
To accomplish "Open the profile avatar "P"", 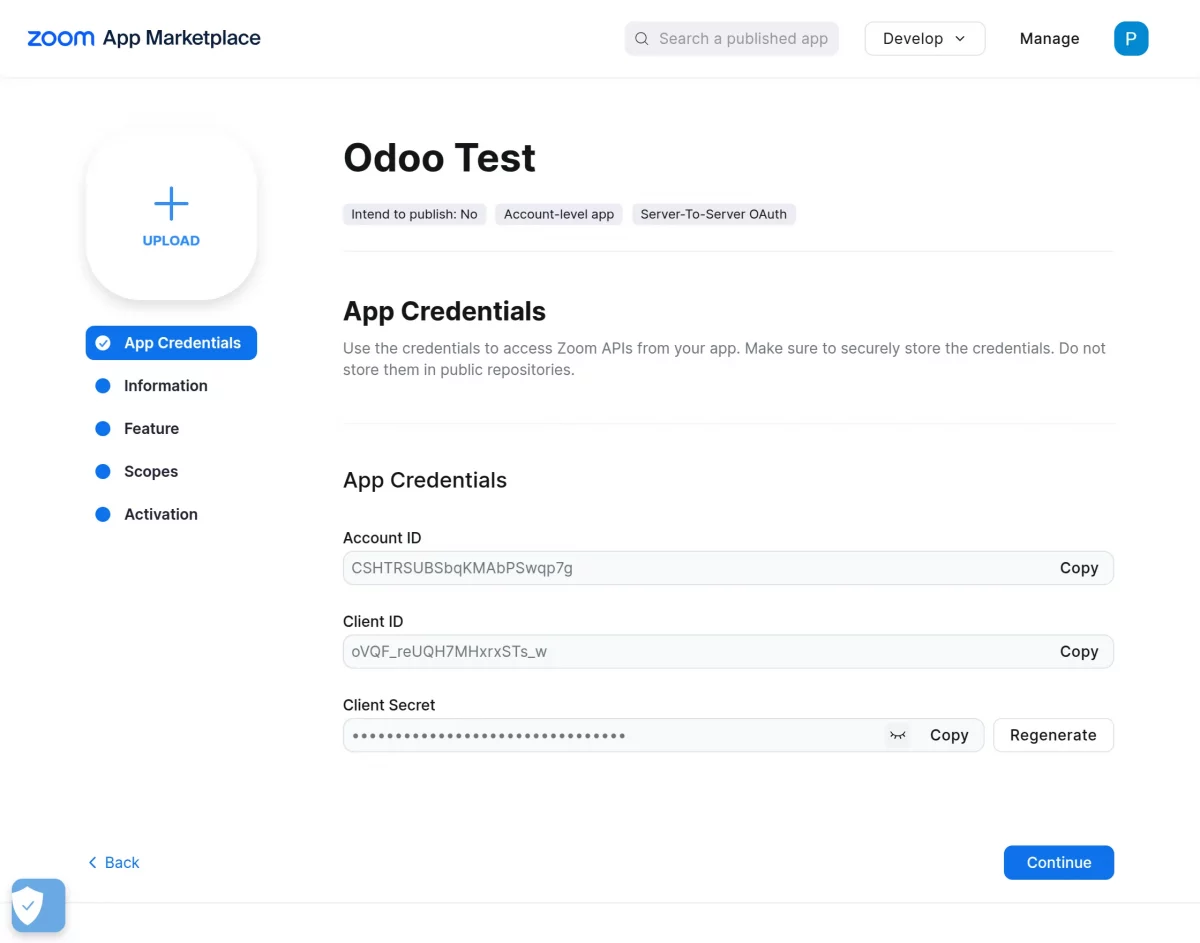I will (1131, 39).
